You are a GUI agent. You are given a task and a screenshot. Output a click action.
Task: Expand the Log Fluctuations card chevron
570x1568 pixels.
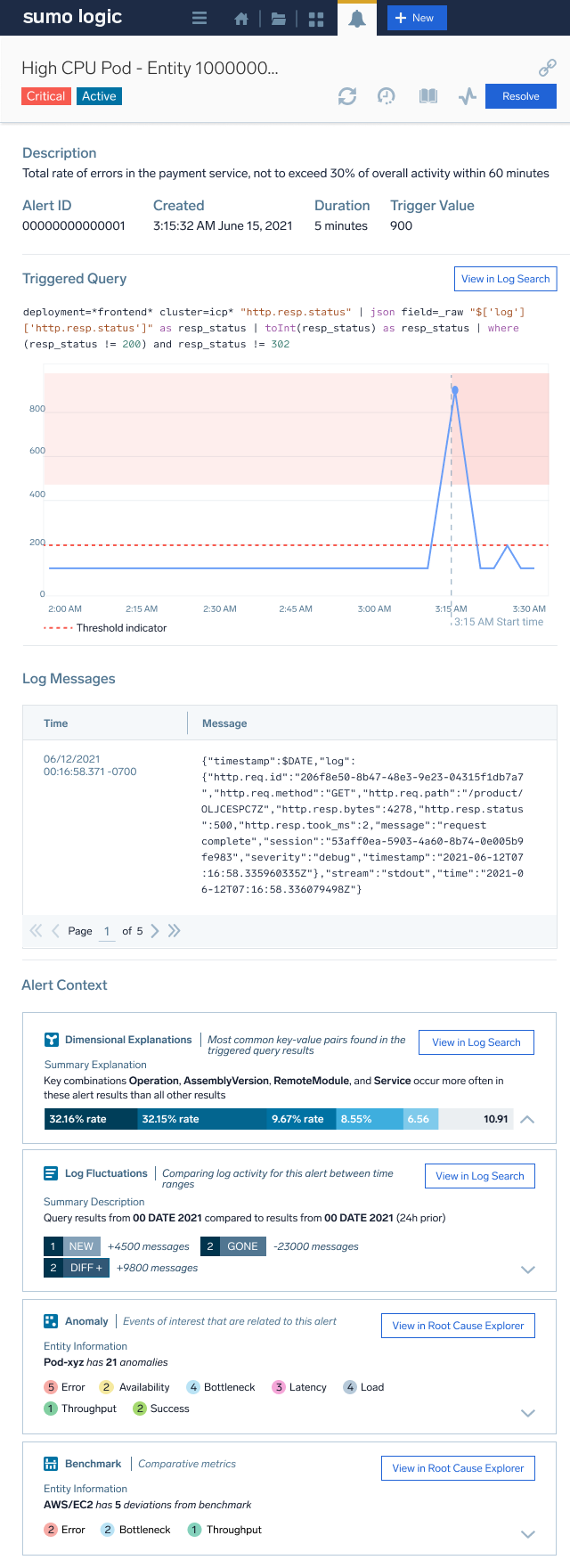point(527,1270)
